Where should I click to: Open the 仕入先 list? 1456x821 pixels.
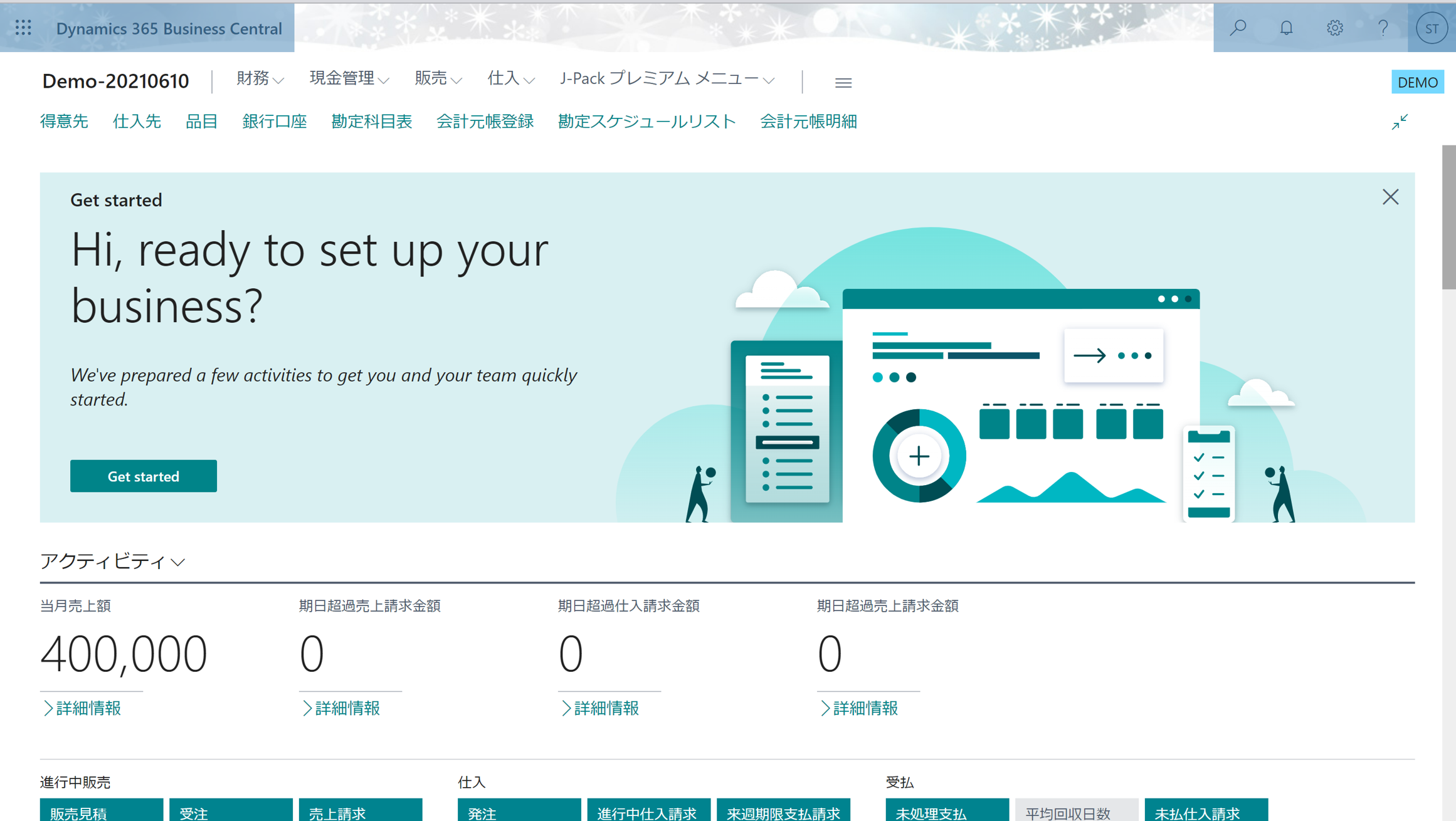click(x=137, y=122)
